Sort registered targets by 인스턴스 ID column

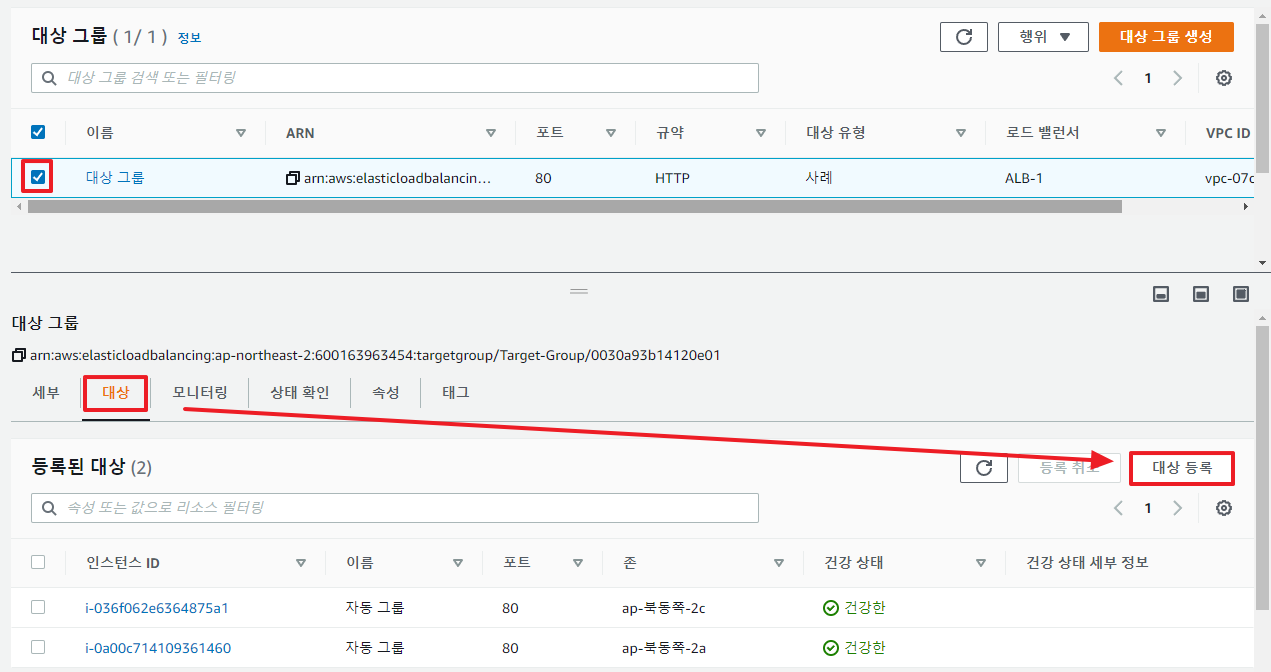pos(300,563)
